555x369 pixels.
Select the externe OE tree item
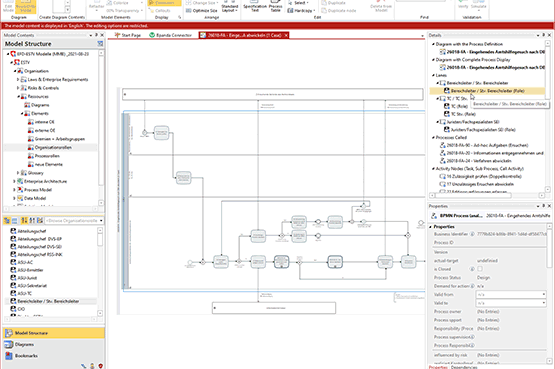point(41,131)
